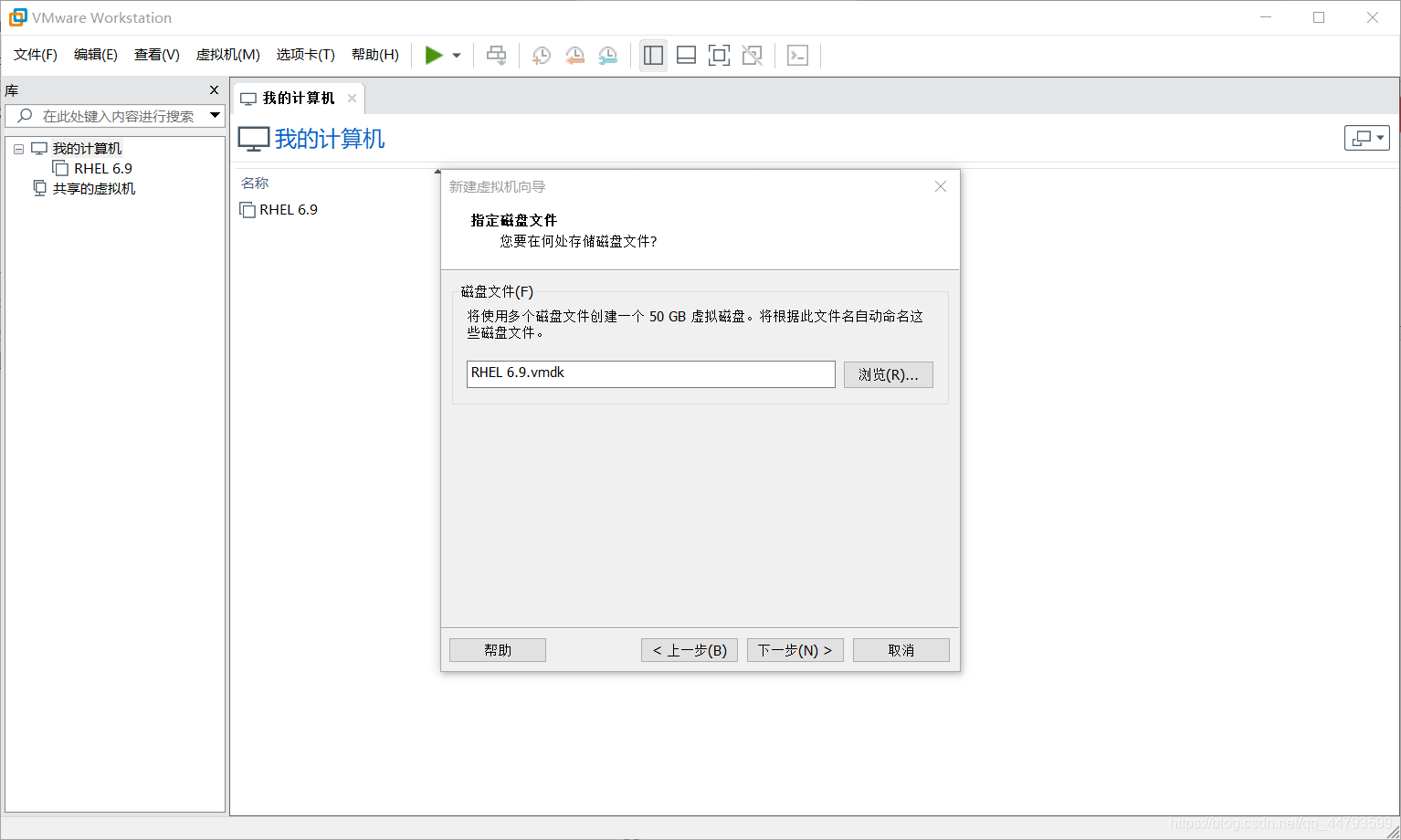Image resolution: width=1401 pixels, height=840 pixels.
Task: Toggle the library panel layout view
Action: [x=653, y=55]
